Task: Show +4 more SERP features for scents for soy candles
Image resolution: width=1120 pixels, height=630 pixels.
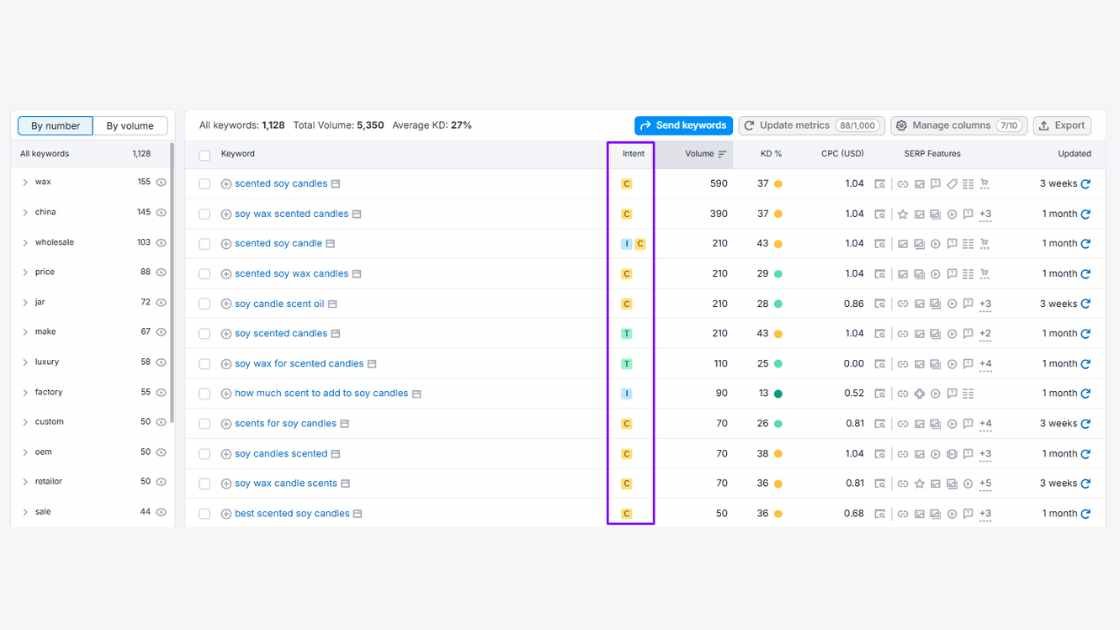Action: tap(985, 424)
